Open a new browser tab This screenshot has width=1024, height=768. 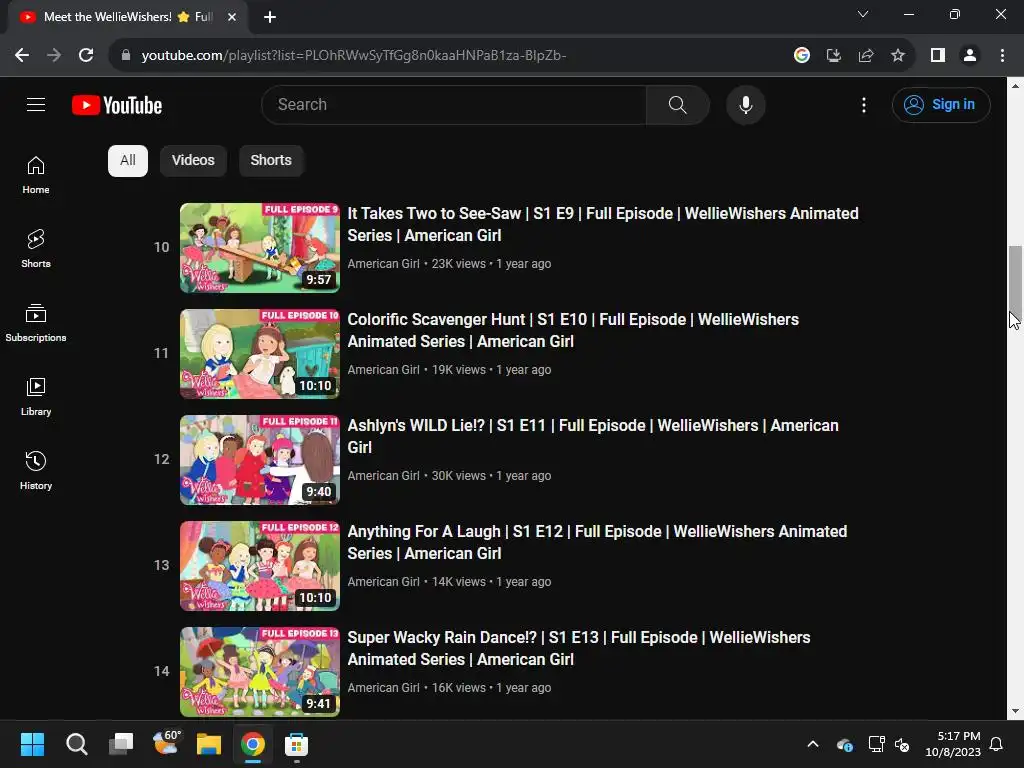tap(270, 17)
